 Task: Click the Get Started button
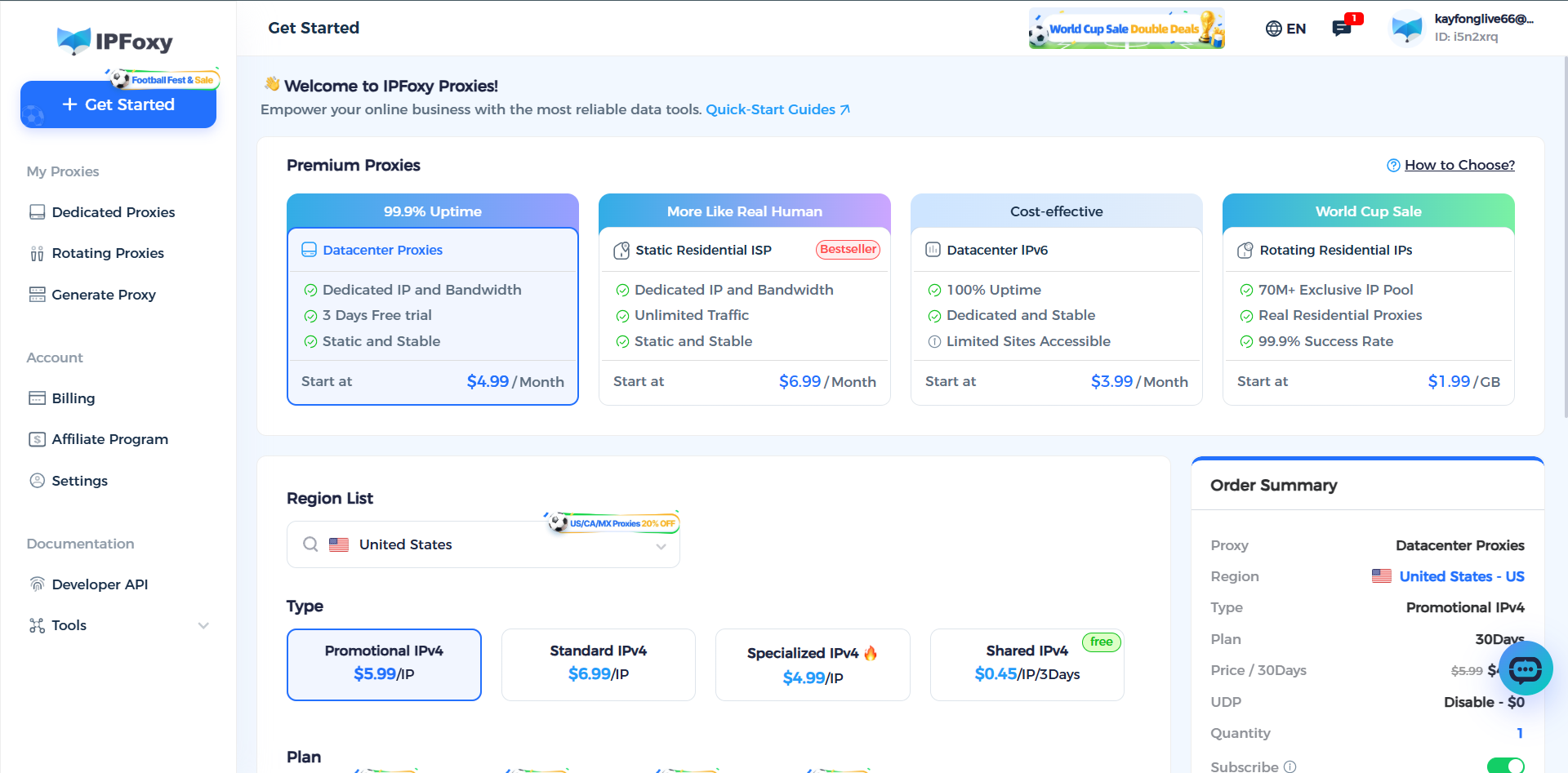coord(118,104)
